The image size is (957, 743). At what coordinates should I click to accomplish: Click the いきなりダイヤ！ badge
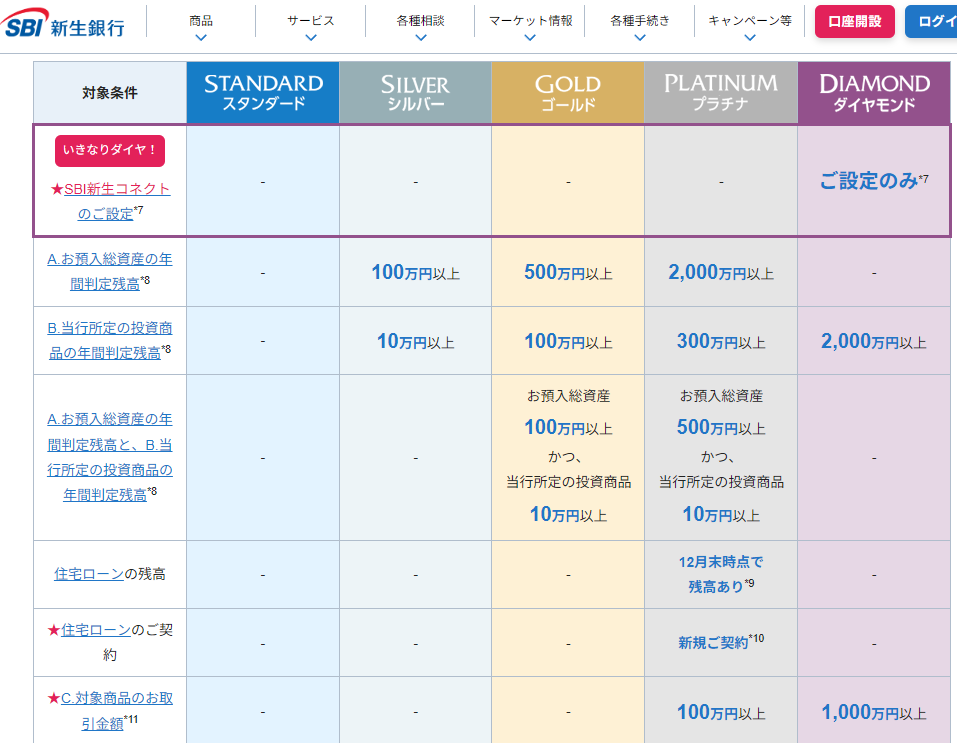pos(110,150)
